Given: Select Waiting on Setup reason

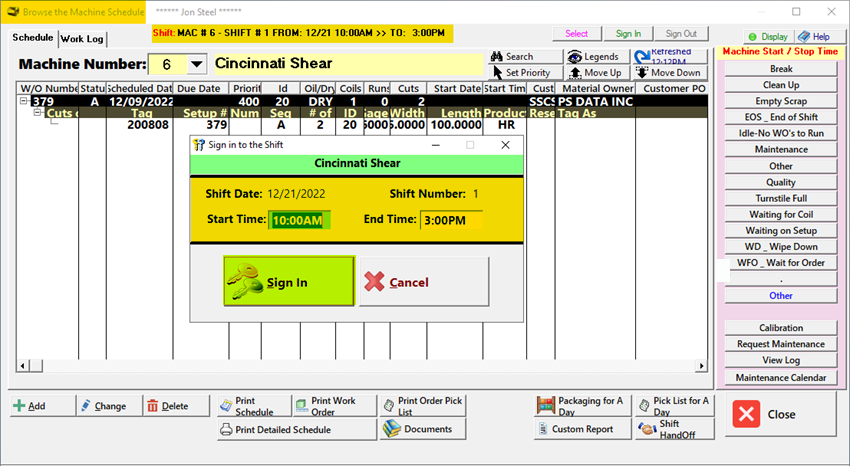Looking at the screenshot, I should [x=781, y=231].
